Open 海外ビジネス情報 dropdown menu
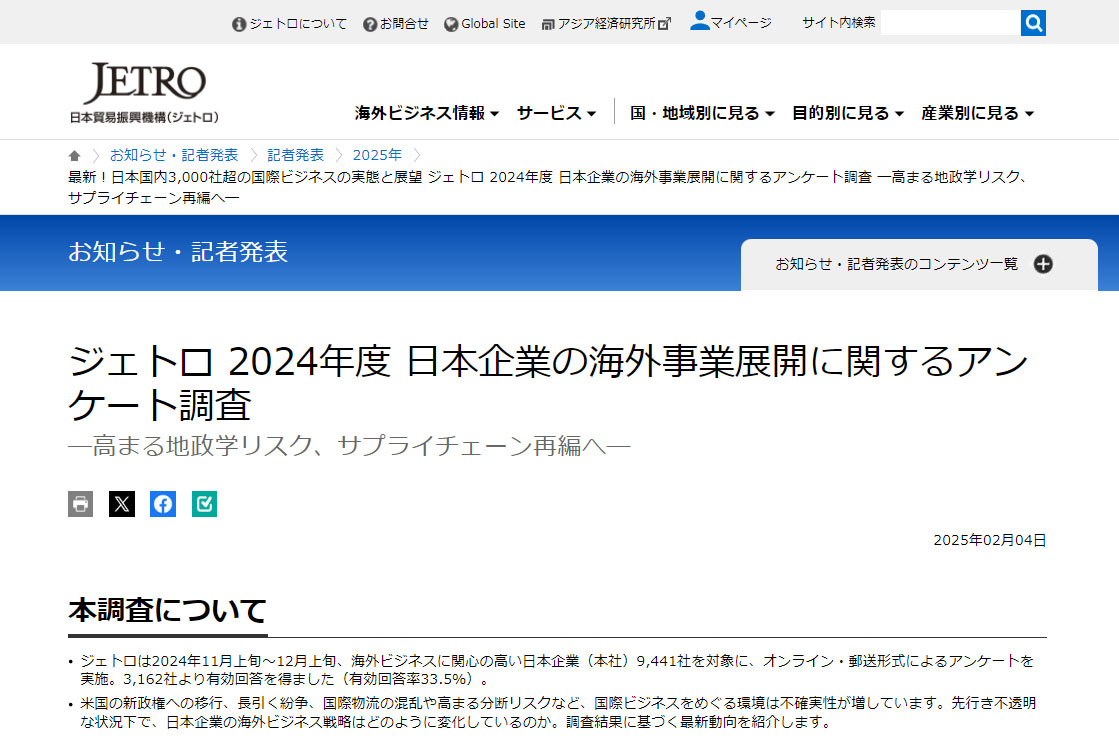Screen dimensions: 1119x744 click(427, 113)
